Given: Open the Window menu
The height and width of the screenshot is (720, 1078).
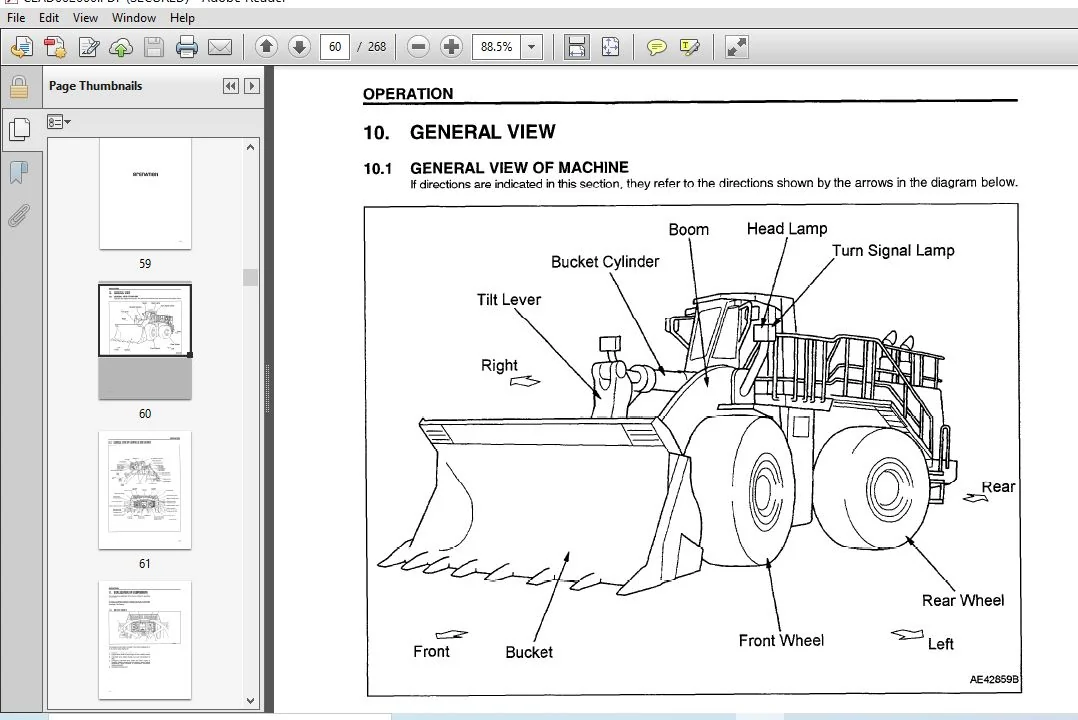Looking at the screenshot, I should 133,18.
